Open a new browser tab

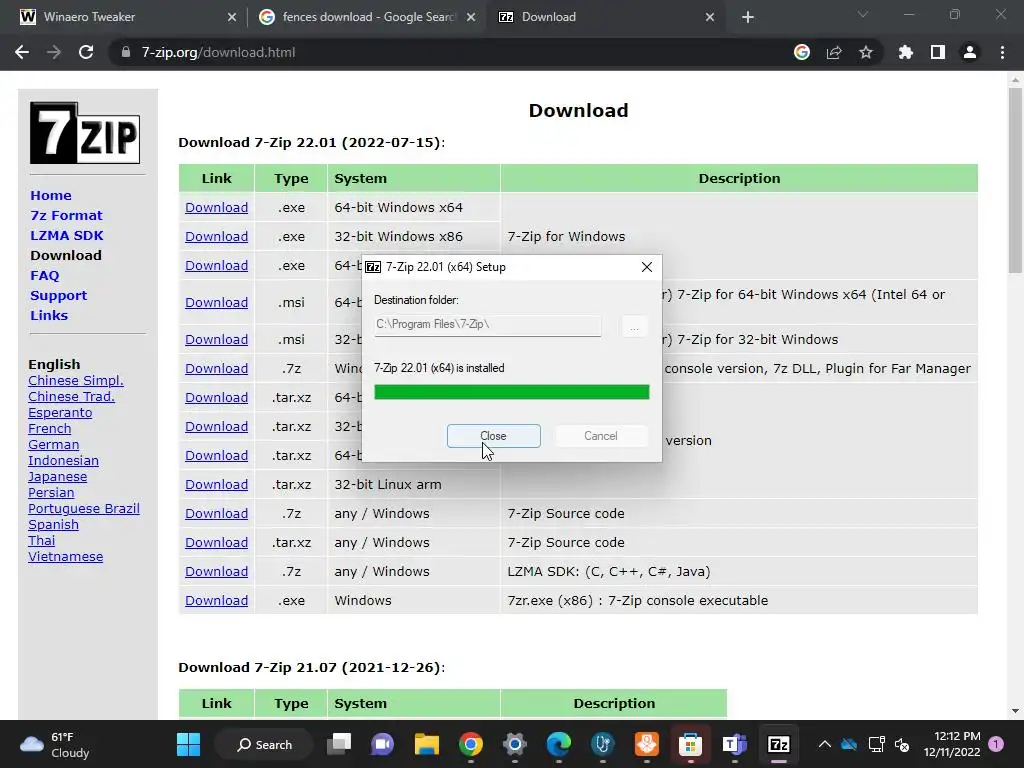click(x=748, y=17)
